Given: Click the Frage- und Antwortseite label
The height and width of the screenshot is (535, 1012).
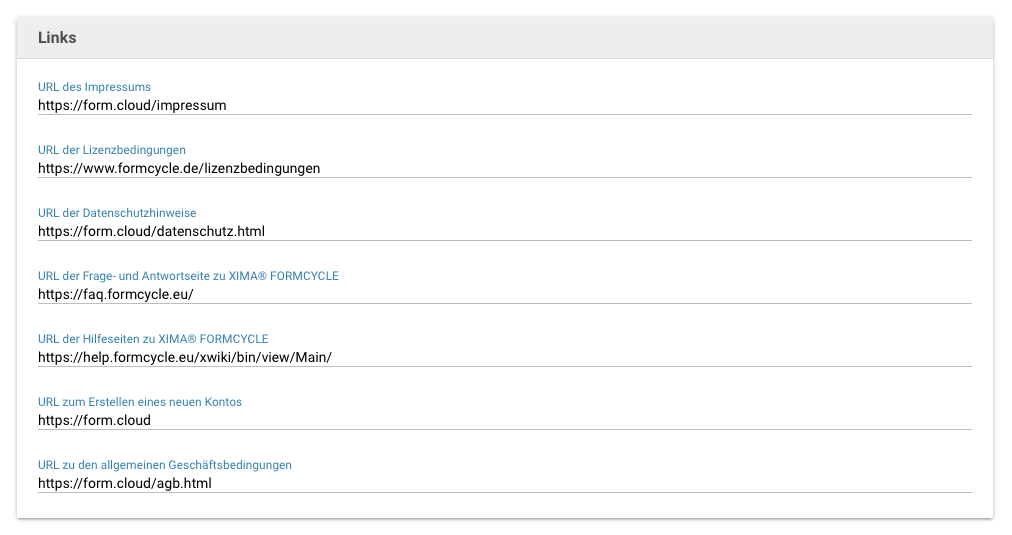Looking at the screenshot, I should [188, 276].
